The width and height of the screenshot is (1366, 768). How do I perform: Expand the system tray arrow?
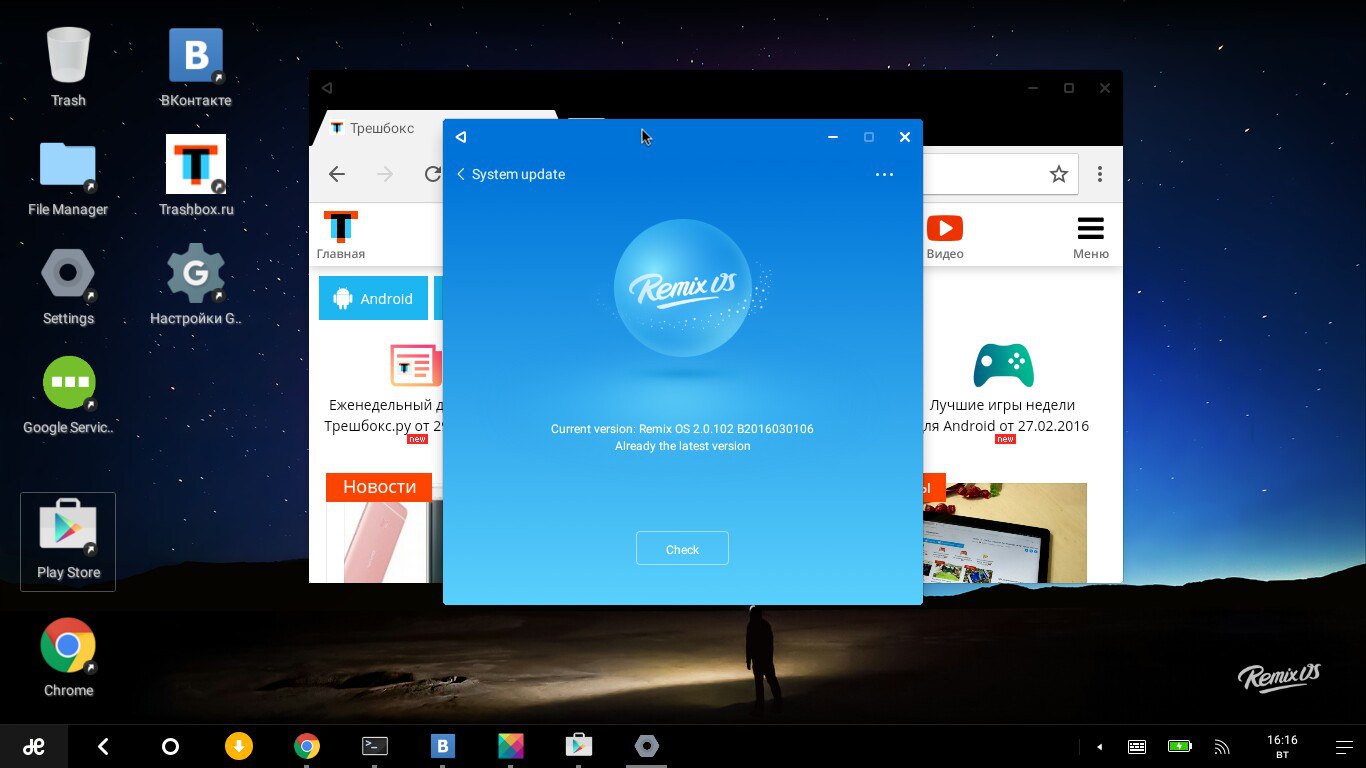(x=1100, y=747)
